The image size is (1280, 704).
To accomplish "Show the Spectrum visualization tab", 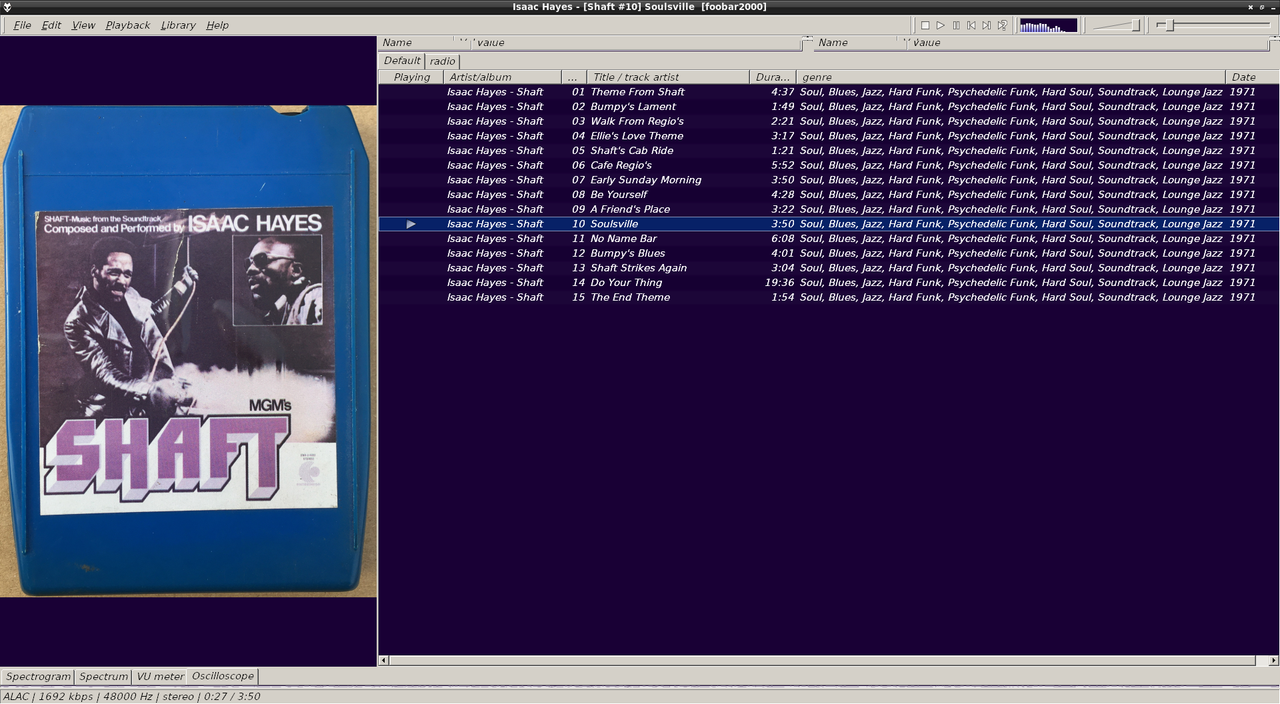I will [x=104, y=677].
